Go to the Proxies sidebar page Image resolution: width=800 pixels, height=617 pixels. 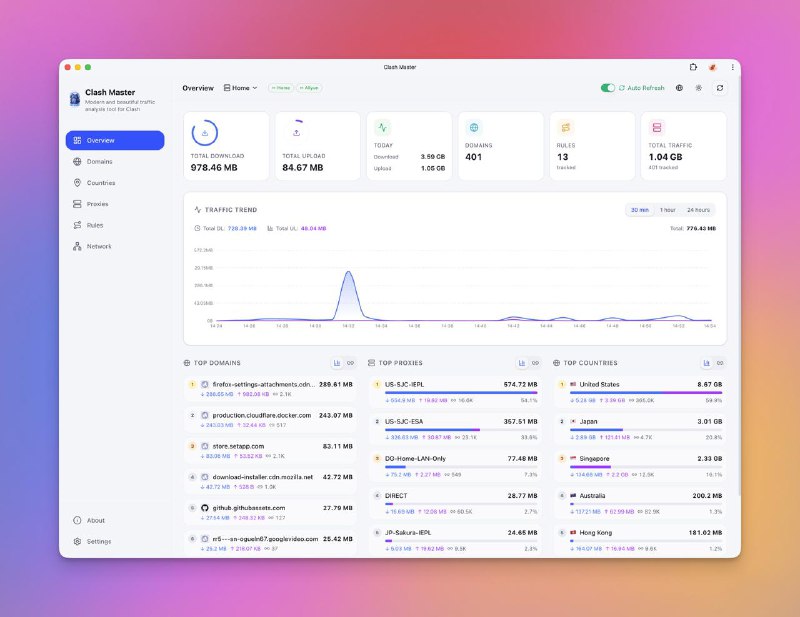[97, 204]
